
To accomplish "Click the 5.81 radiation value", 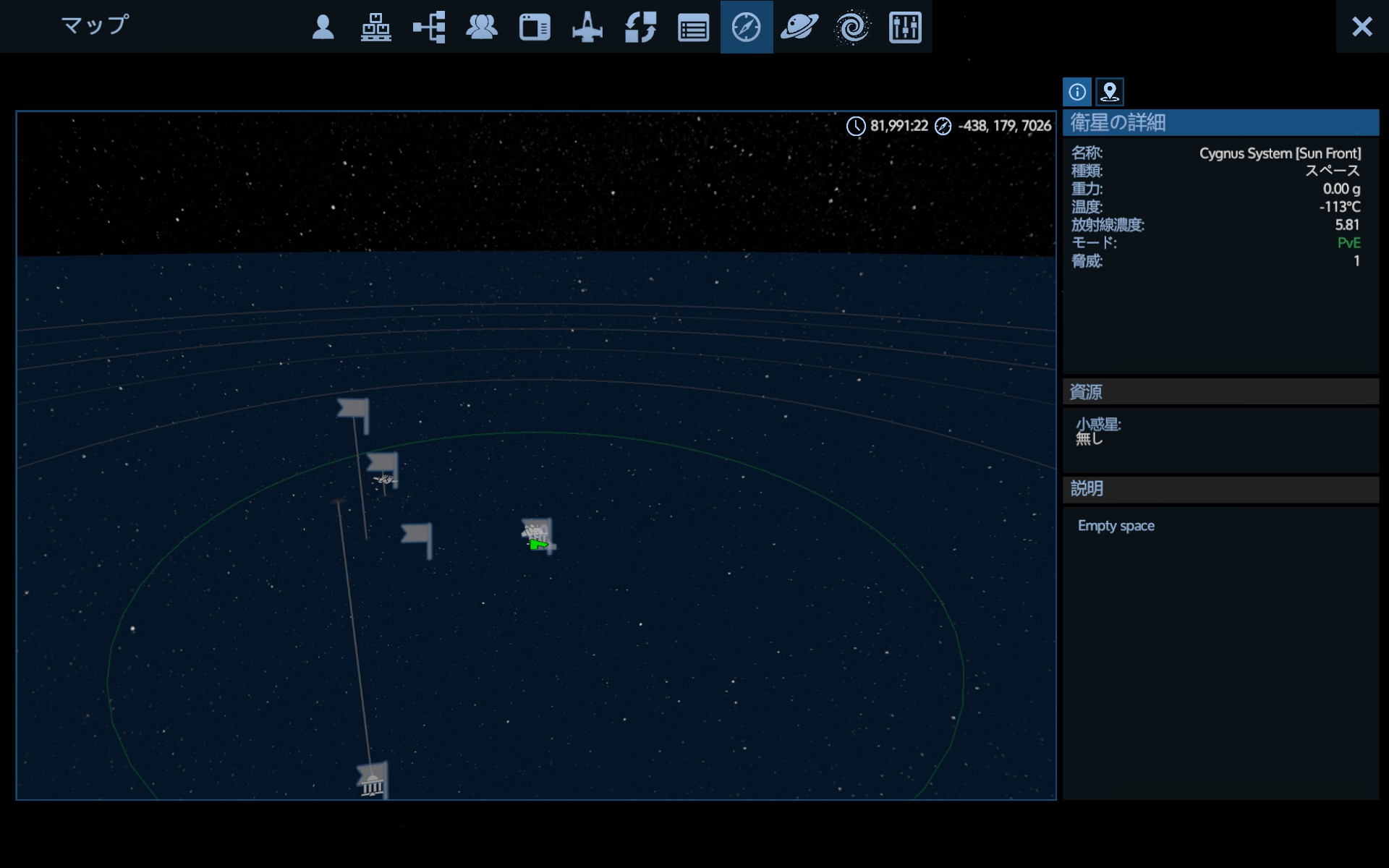I will click(x=1347, y=225).
